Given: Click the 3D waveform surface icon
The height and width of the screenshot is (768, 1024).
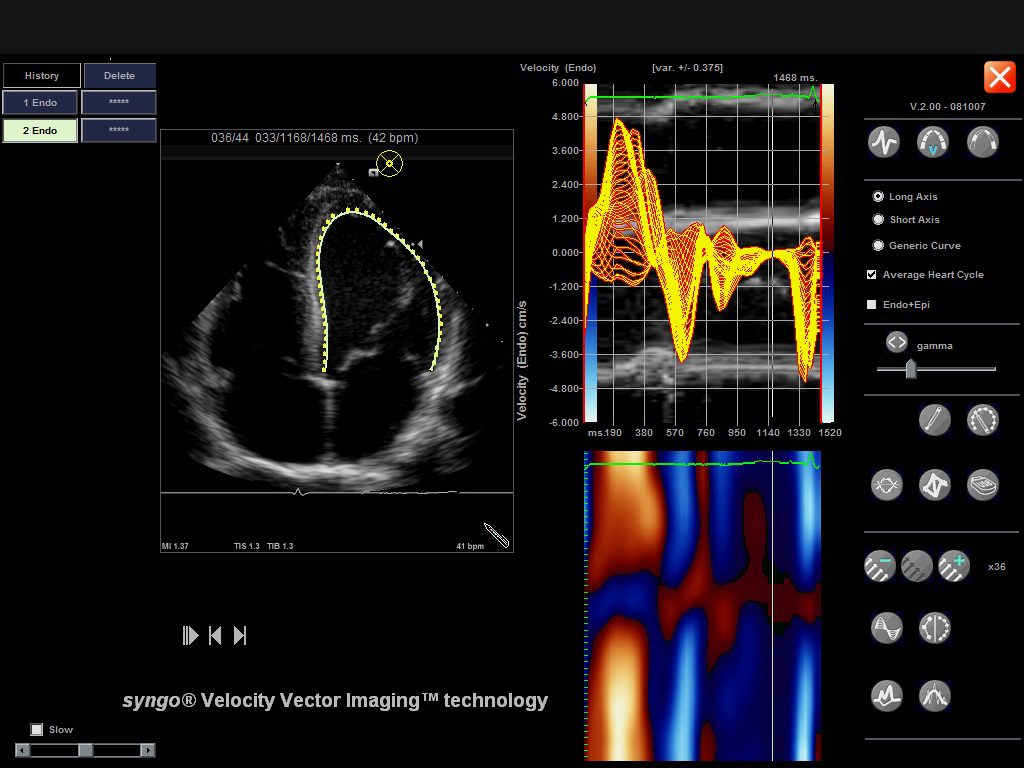Looking at the screenshot, I should coord(886,628).
